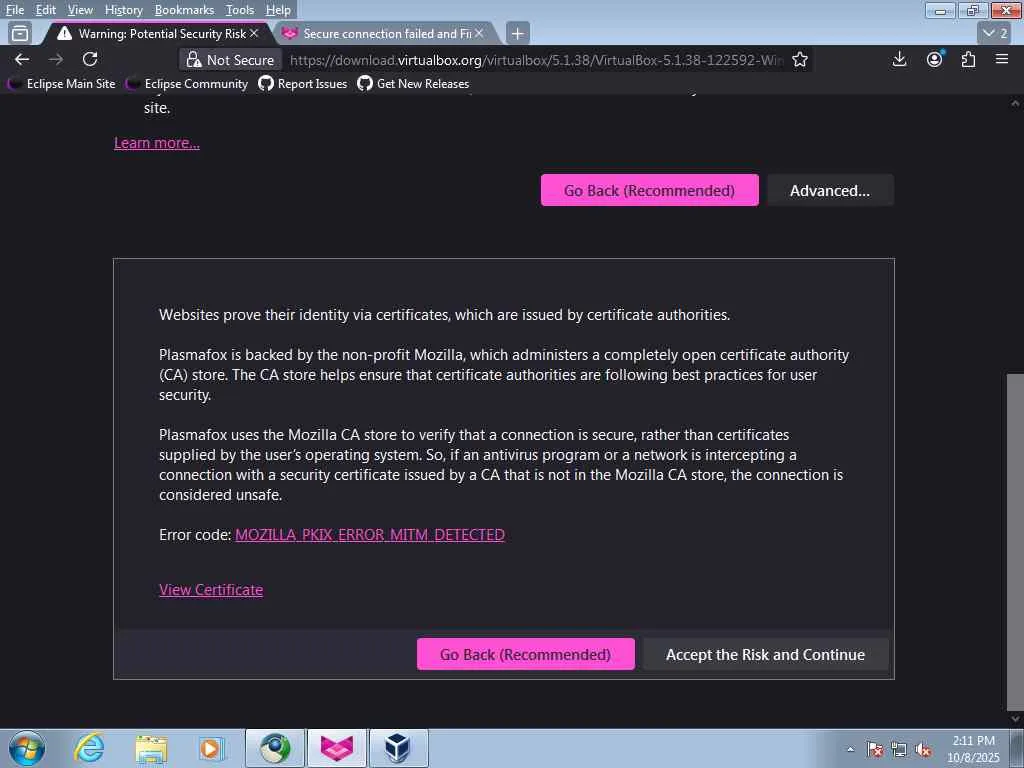
Task: Expand the list all tabs dropdown
Action: (995, 33)
